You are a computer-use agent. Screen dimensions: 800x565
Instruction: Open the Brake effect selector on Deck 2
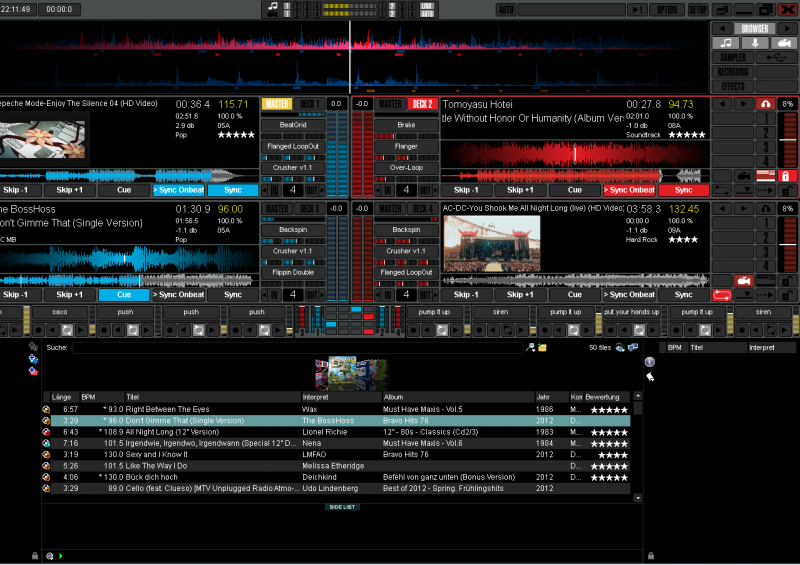[406, 125]
